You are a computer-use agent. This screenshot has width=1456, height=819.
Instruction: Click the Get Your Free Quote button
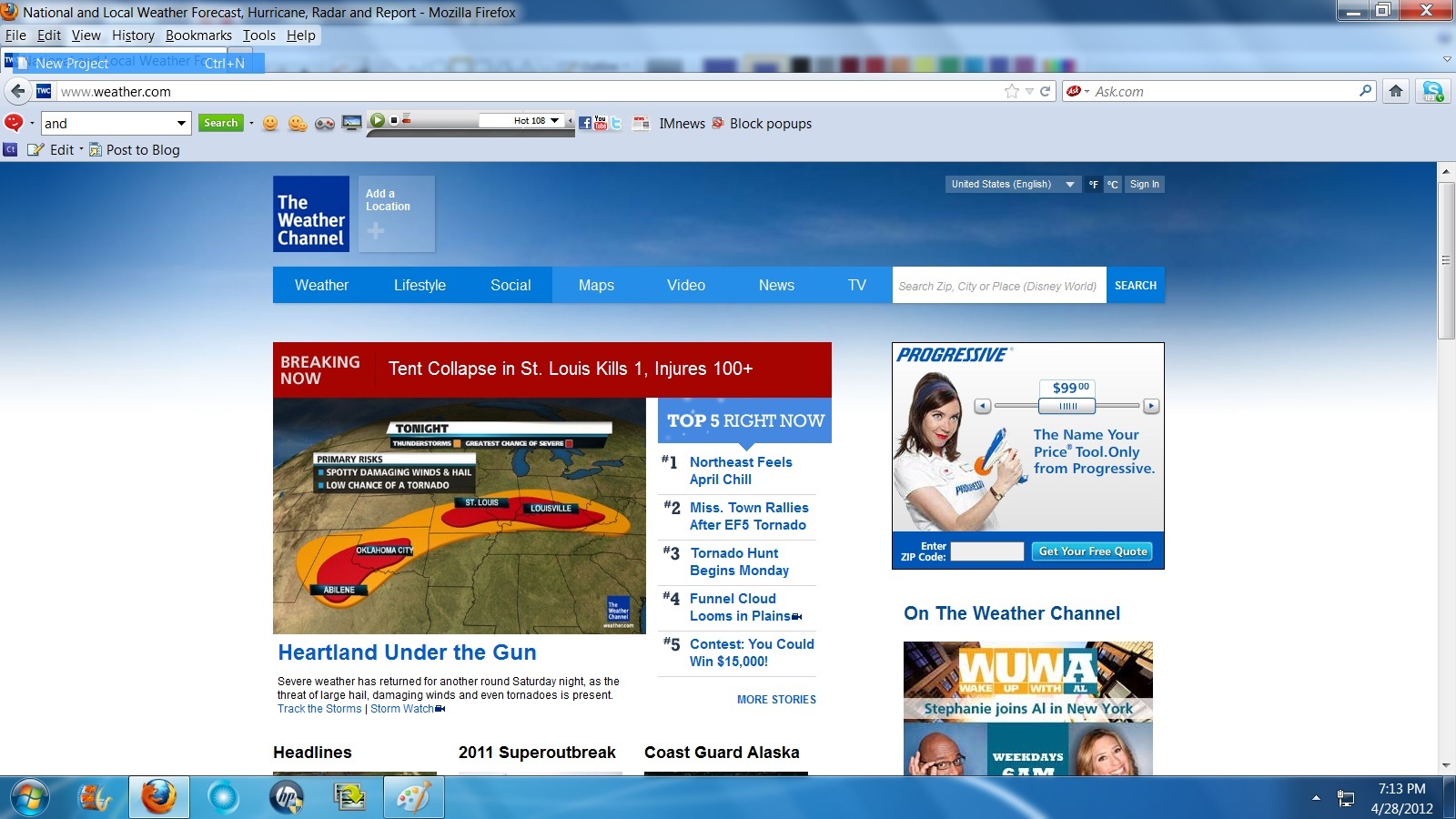[x=1093, y=551]
